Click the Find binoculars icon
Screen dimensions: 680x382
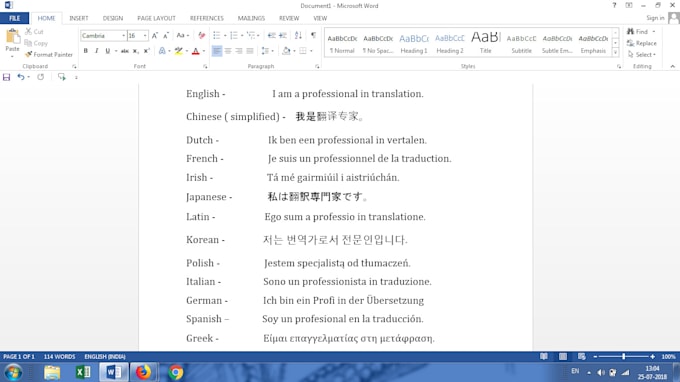click(631, 32)
